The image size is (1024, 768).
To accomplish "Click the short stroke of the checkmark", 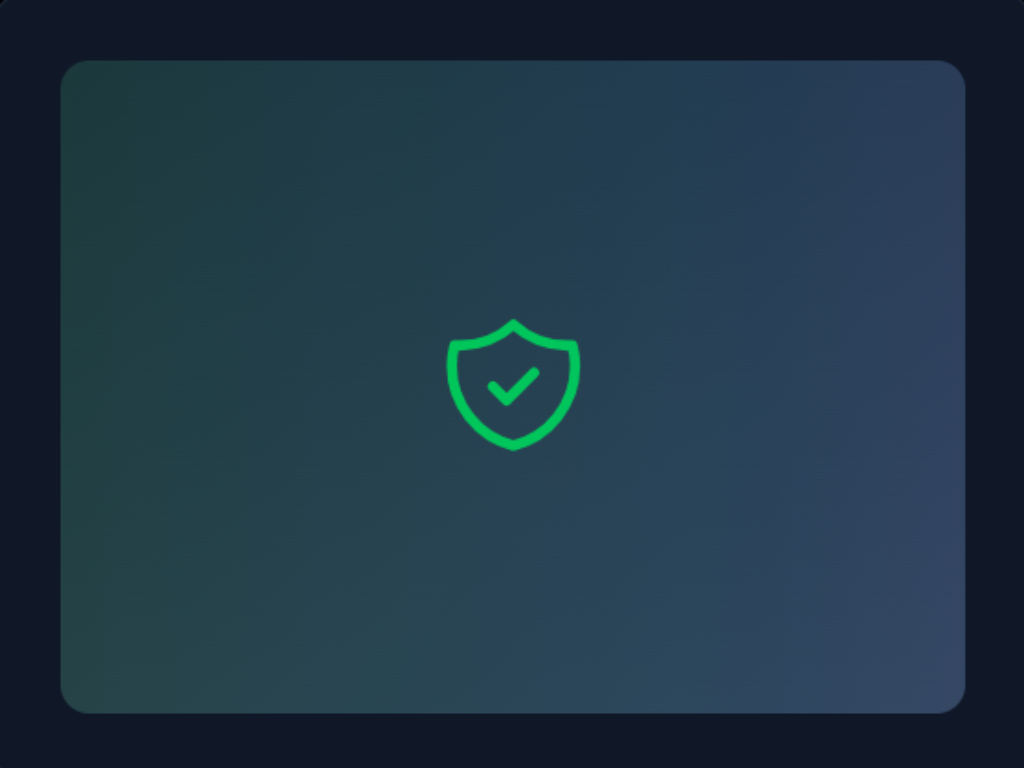I will 498,392.
